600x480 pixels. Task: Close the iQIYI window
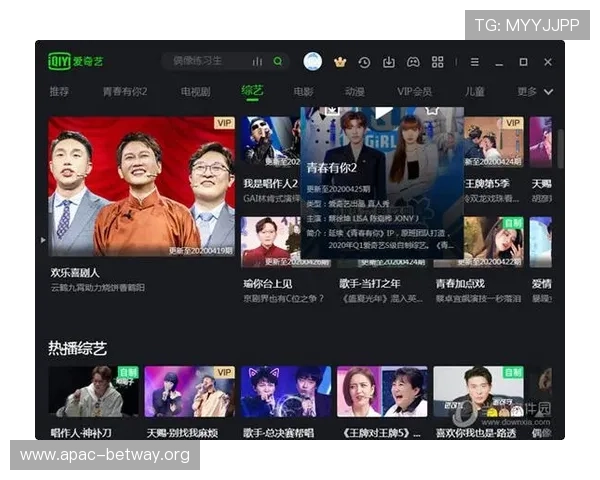[548, 62]
